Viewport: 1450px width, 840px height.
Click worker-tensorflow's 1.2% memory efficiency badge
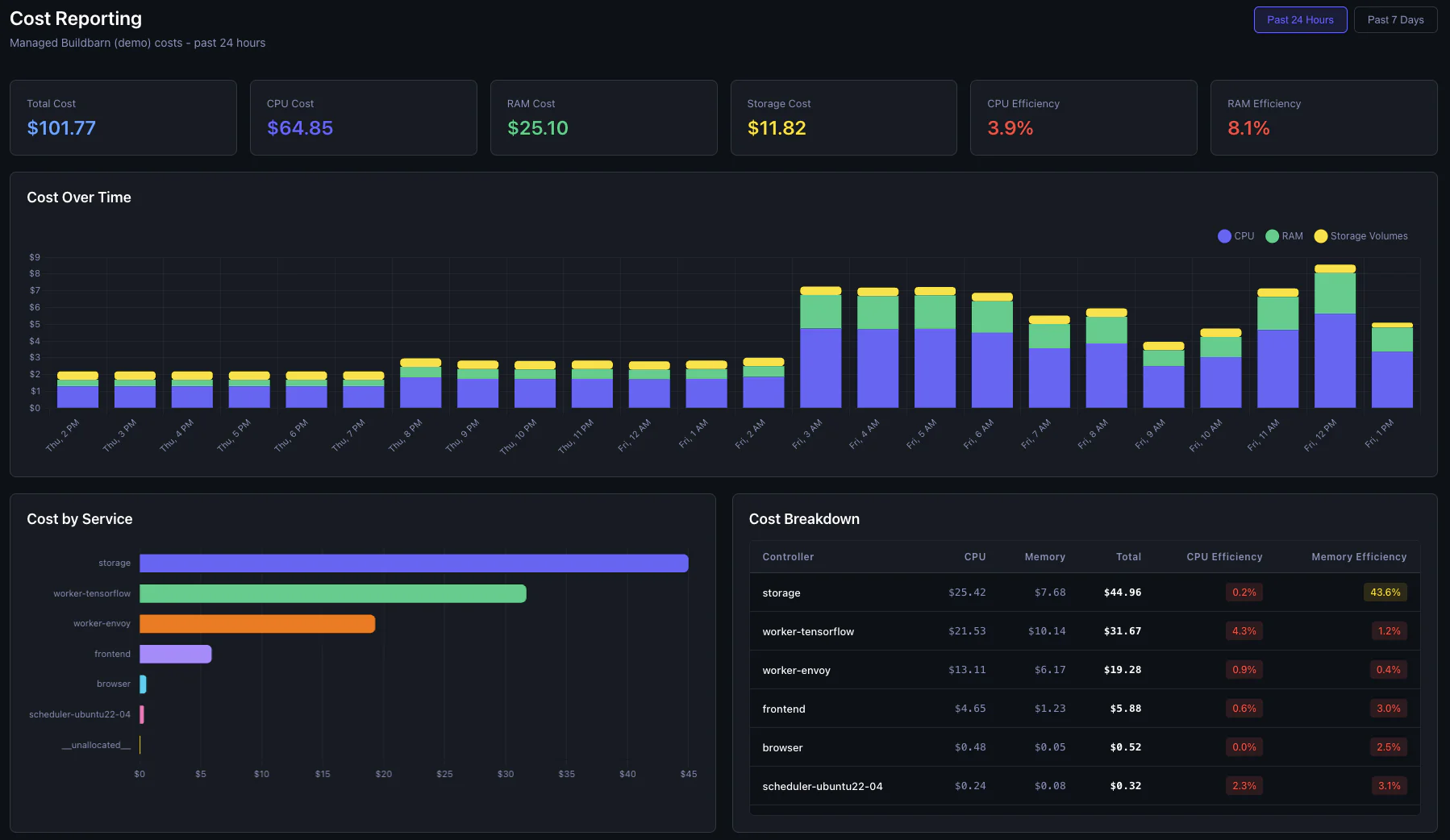(1389, 631)
